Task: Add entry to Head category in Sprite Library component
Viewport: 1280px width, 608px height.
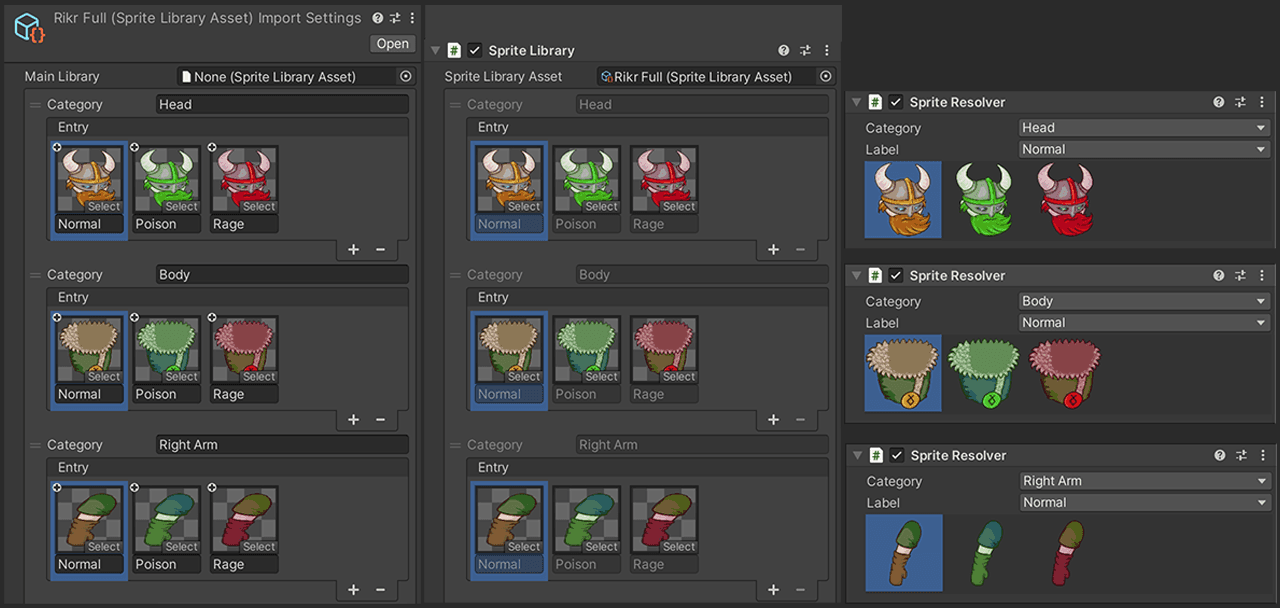Action: [x=774, y=249]
